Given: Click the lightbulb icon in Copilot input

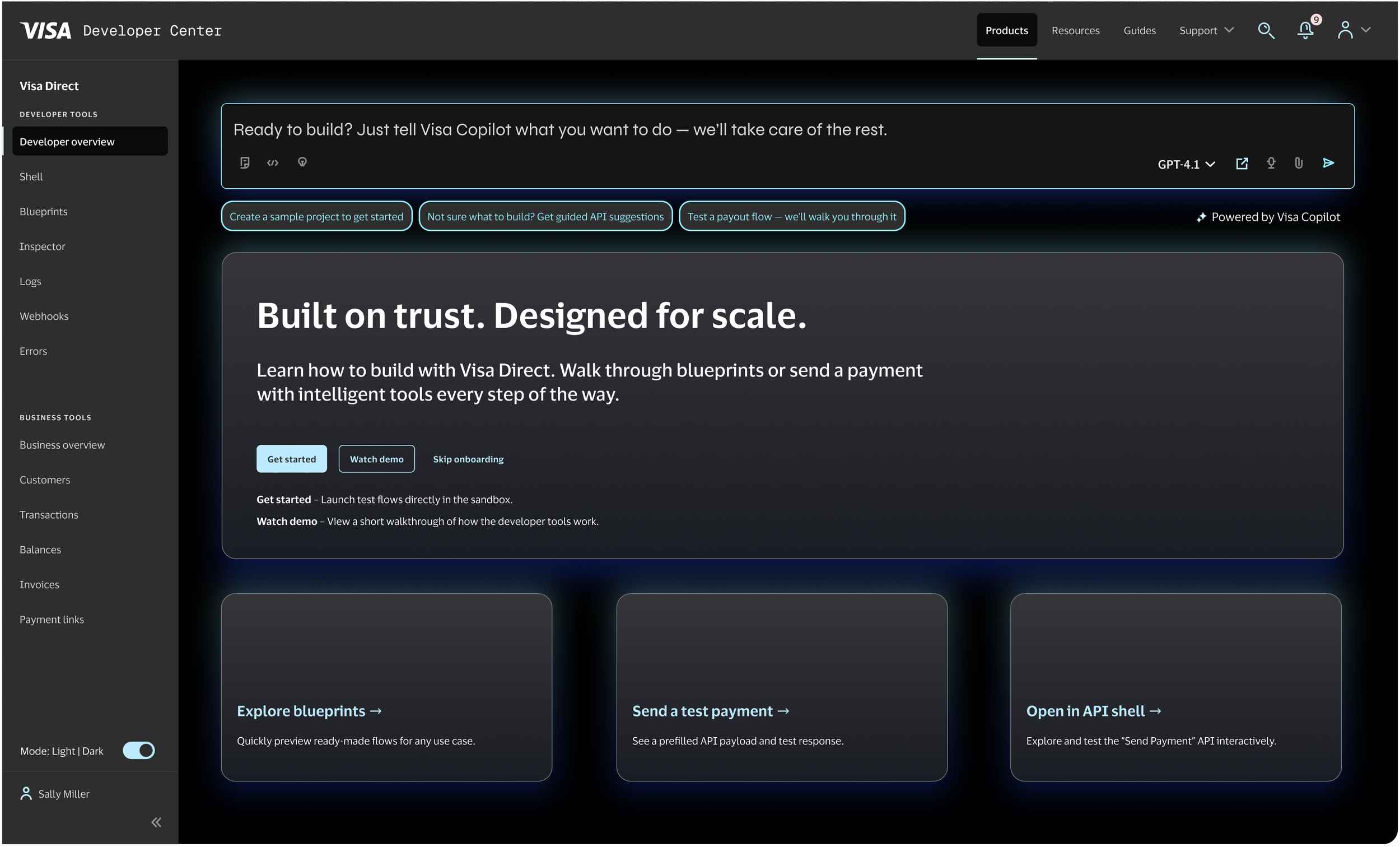Looking at the screenshot, I should point(302,162).
